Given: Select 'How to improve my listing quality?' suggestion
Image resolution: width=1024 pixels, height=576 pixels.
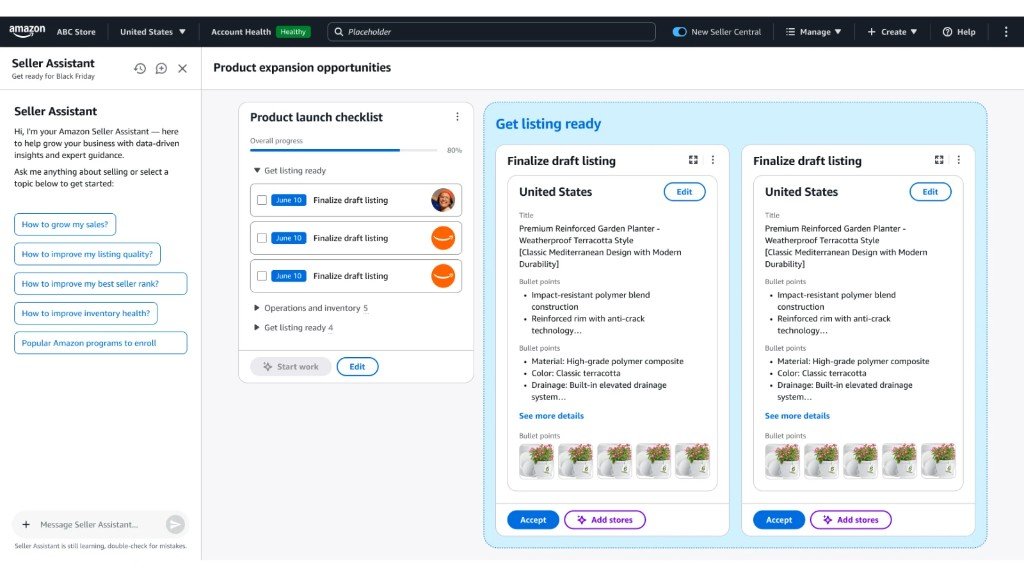Looking at the screenshot, I should pyautogui.click(x=87, y=254).
